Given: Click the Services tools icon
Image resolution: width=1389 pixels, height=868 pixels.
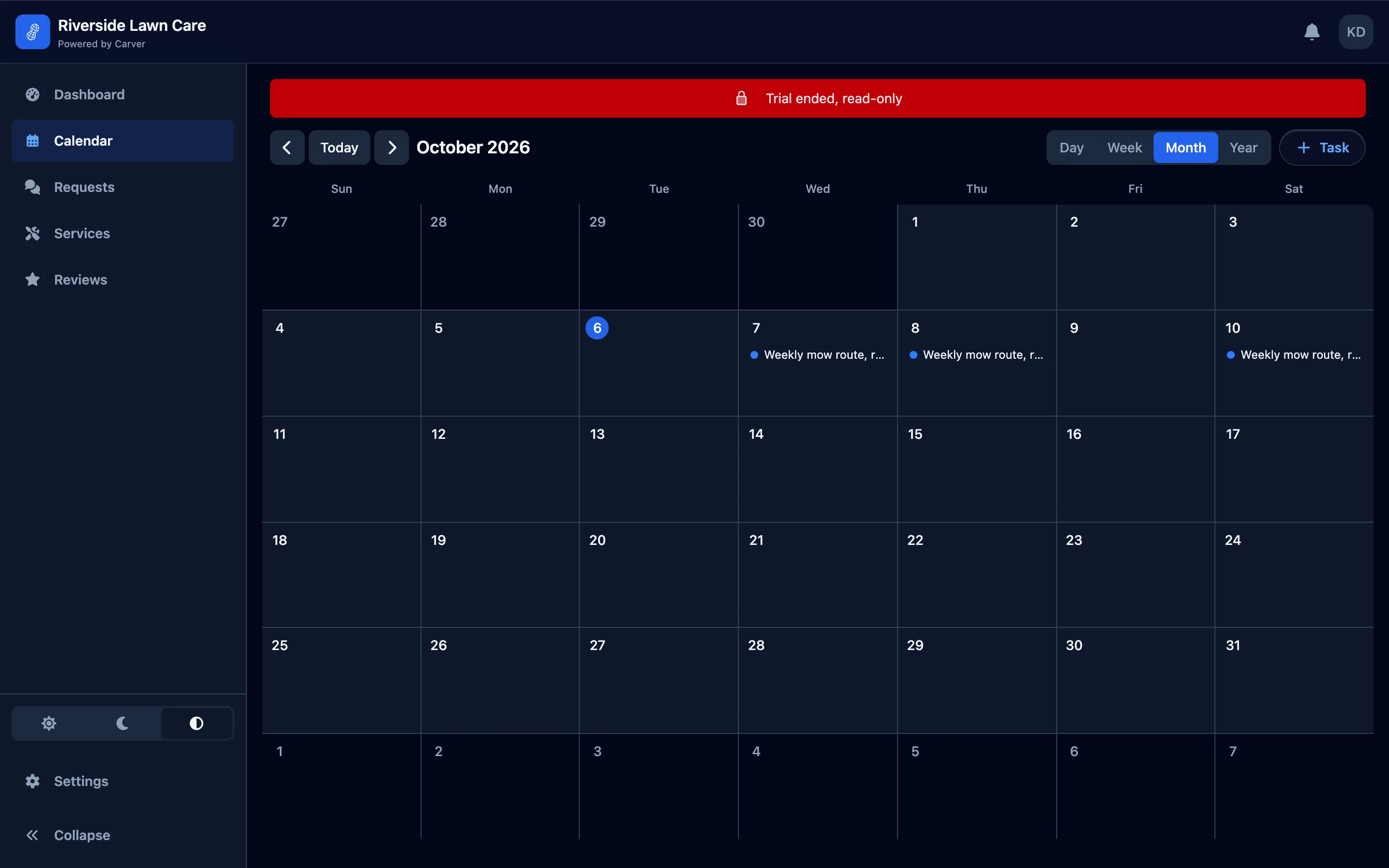Looking at the screenshot, I should (x=33, y=234).
